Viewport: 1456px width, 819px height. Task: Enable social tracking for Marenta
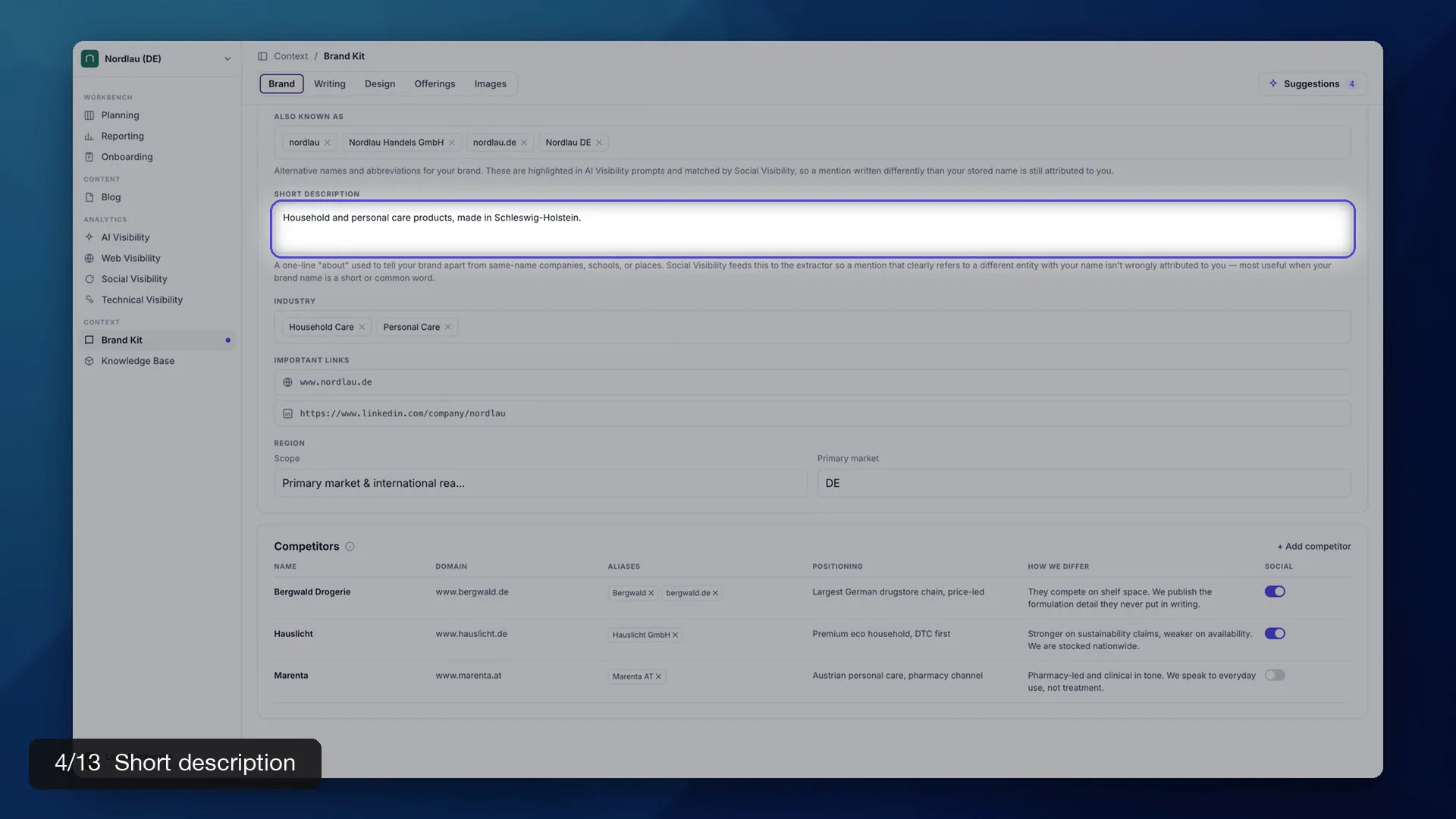pyautogui.click(x=1275, y=675)
